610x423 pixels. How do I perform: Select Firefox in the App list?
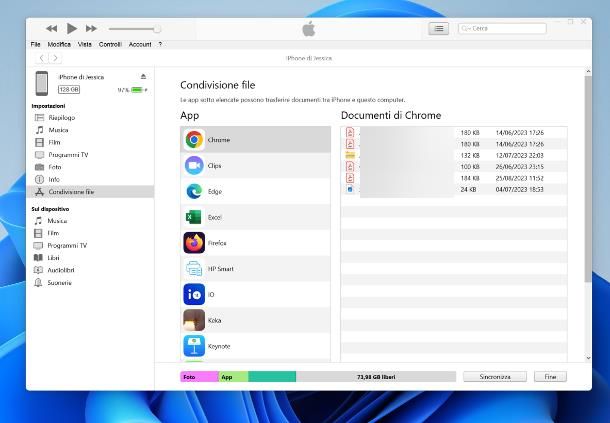click(x=256, y=243)
